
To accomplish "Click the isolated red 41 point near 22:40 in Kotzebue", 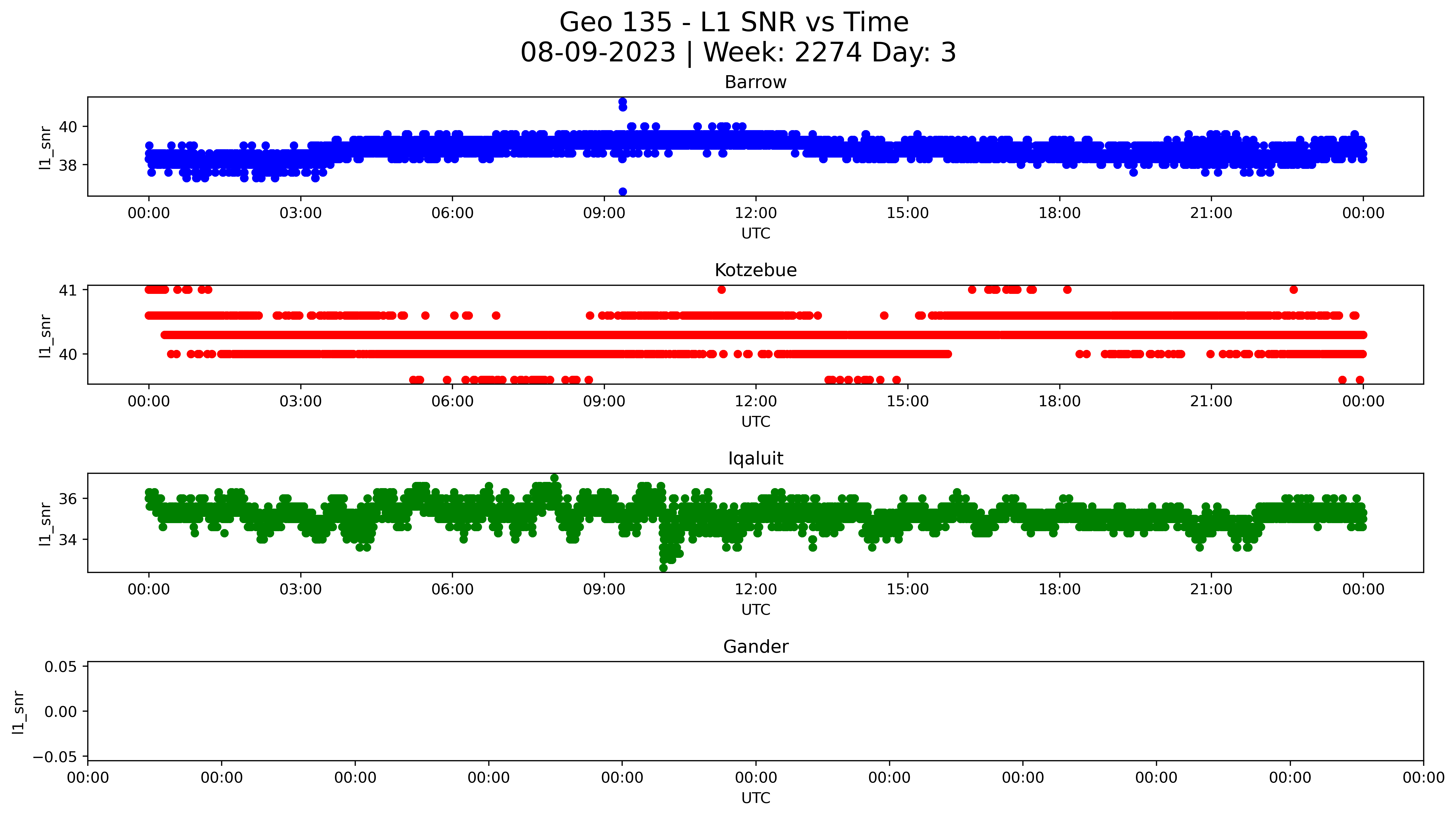I will pos(1294,290).
